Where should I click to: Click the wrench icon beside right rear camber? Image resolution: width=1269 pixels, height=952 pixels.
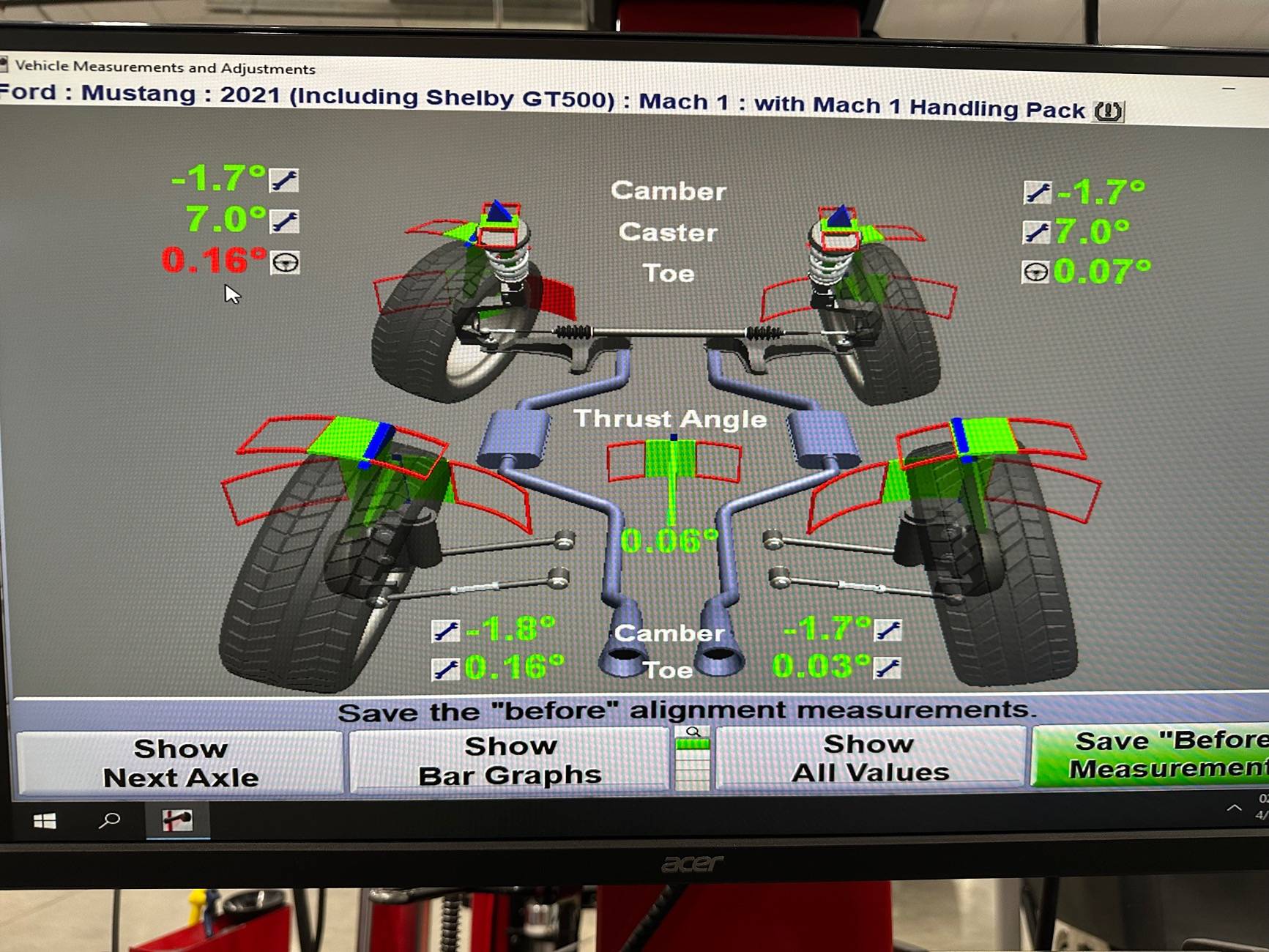(888, 630)
